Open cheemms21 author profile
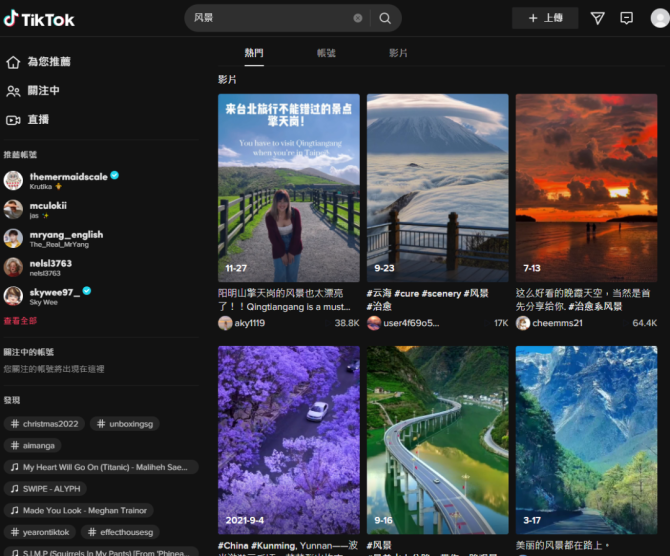This screenshot has height=556, width=670. tap(557, 323)
